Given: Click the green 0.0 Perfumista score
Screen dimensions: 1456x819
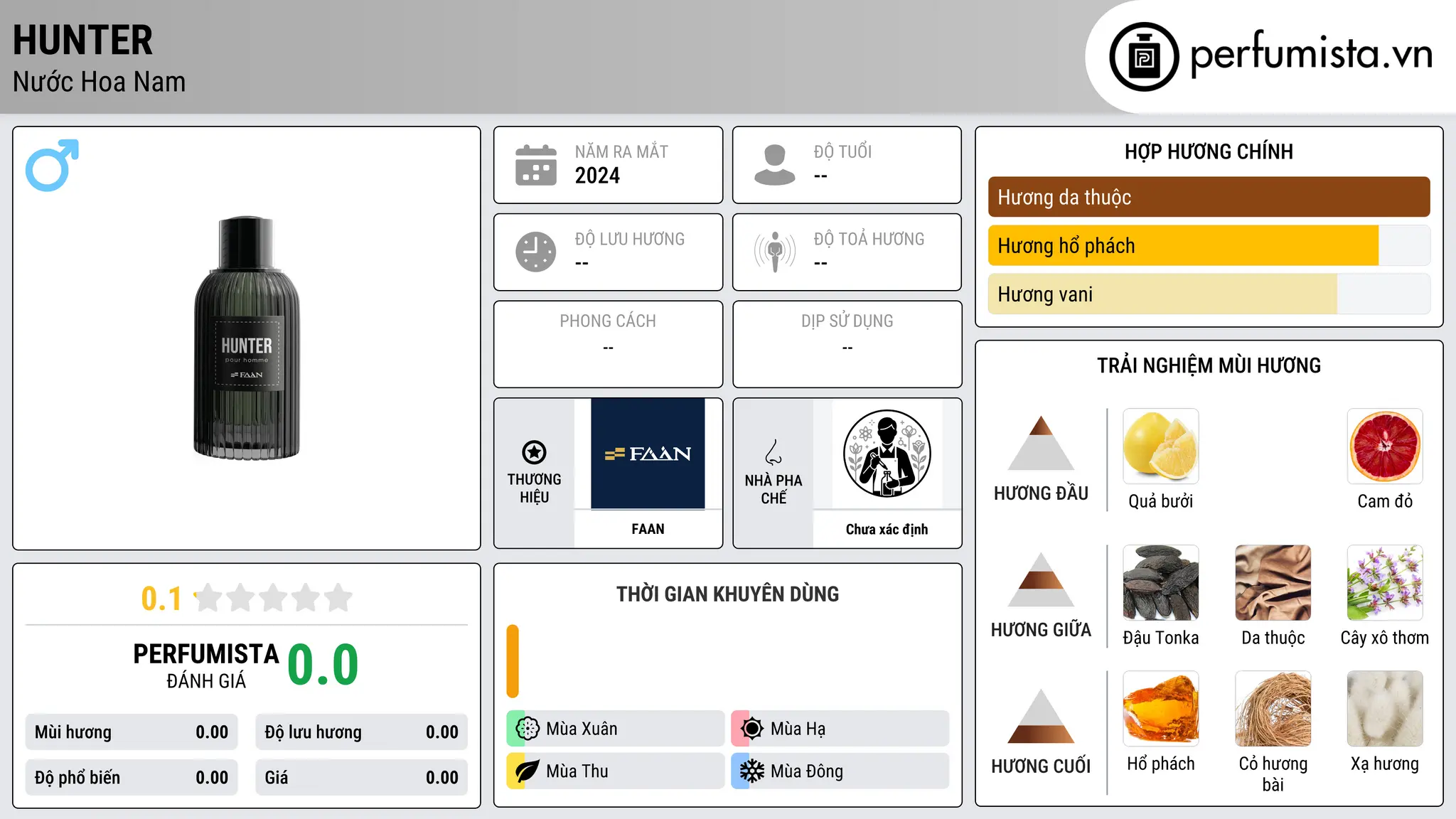Looking at the screenshot, I should [x=323, y=665].
